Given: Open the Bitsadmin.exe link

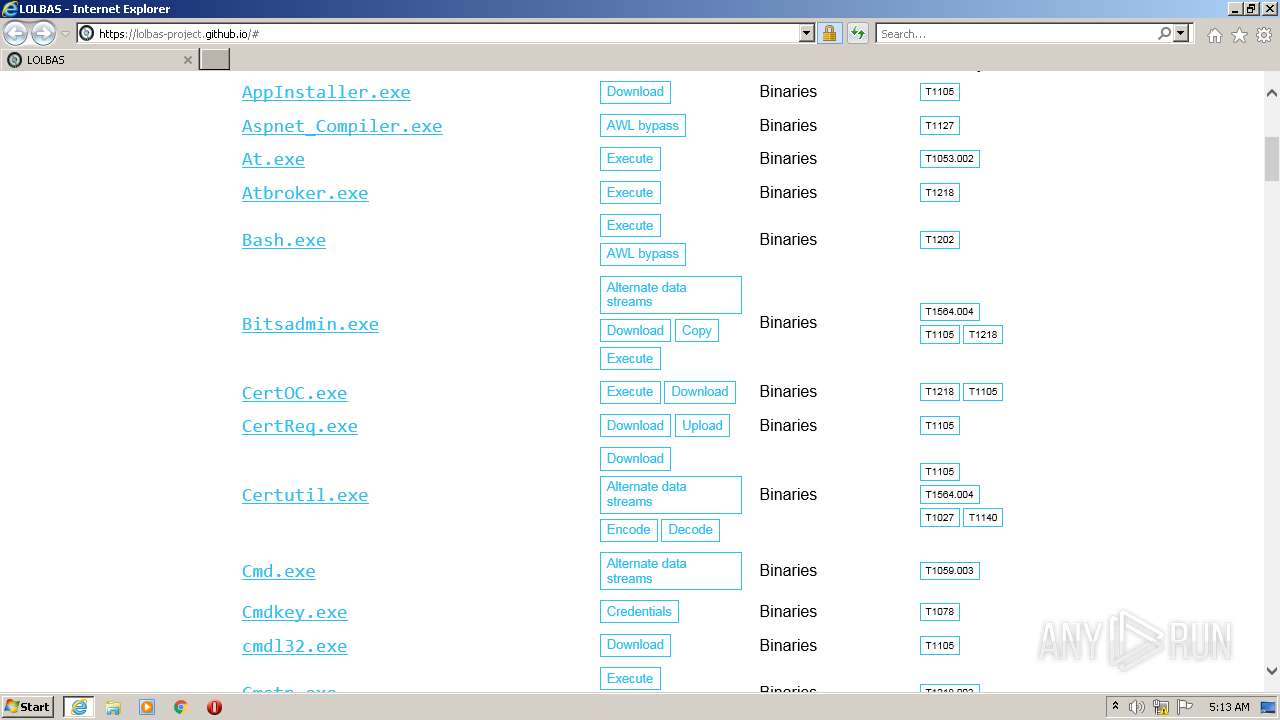Looking at the screenshot, I should pyautogui.click(x=310, y=324).
